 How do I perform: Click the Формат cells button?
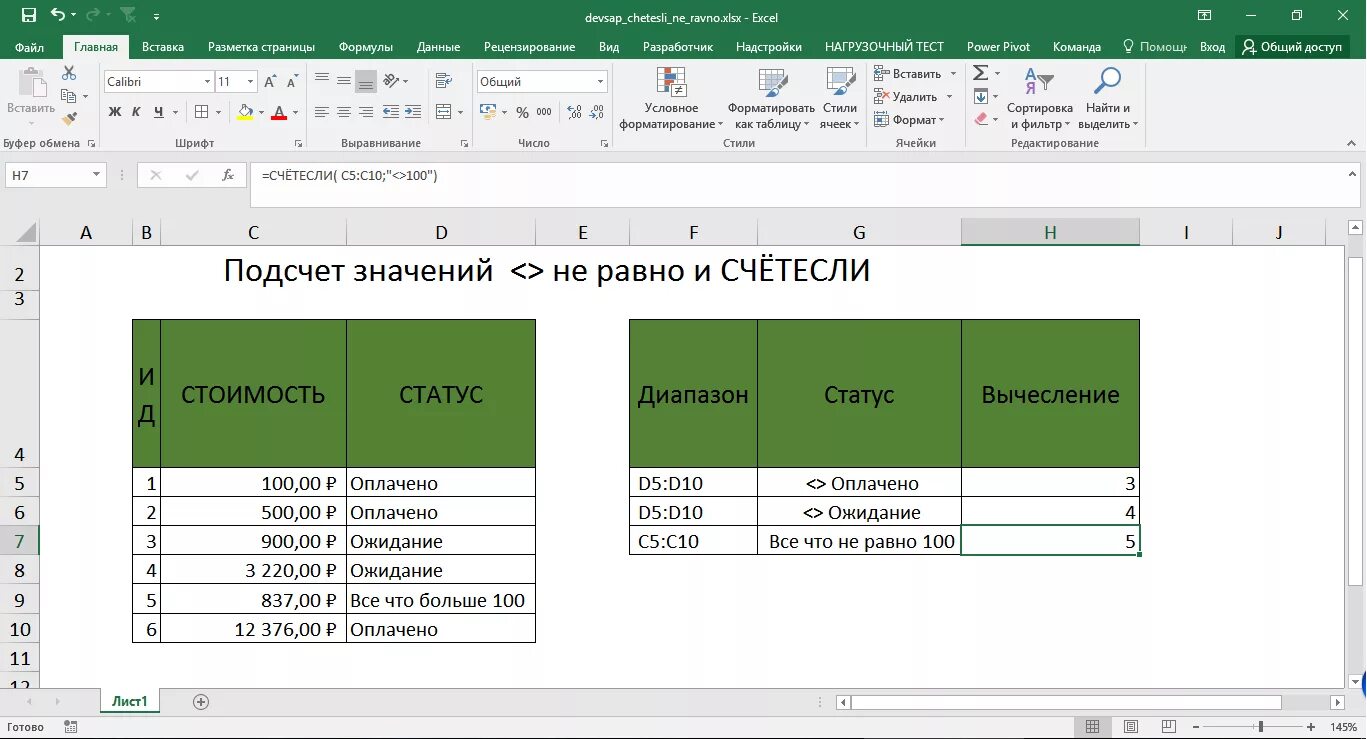909,120
